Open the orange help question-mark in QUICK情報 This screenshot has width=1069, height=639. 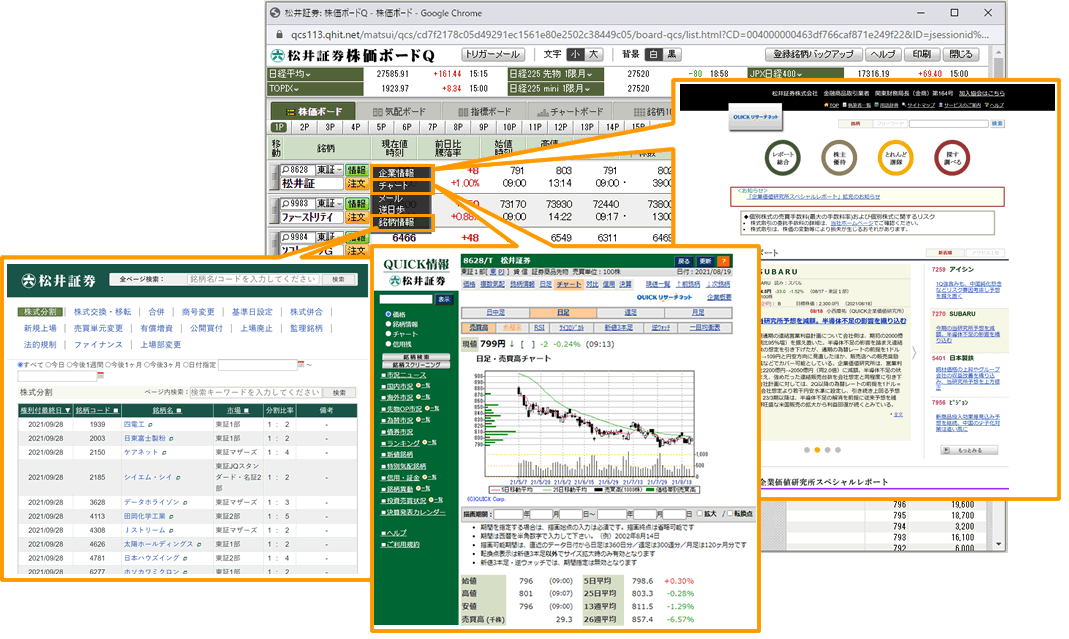[x=723, y=261]
